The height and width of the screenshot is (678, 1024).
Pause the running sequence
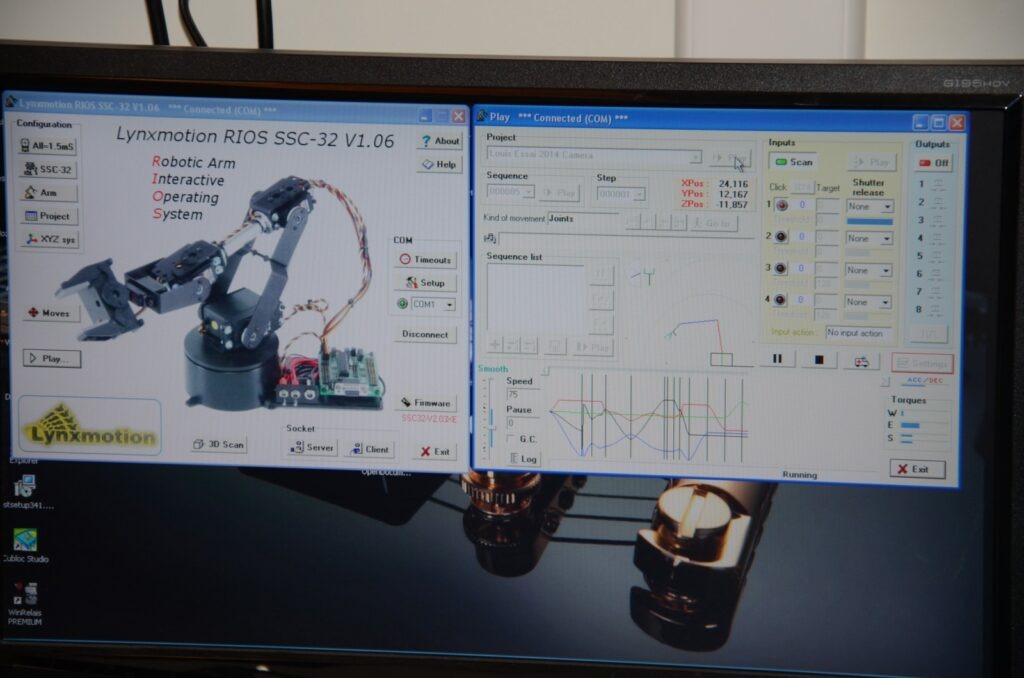click(x=777, y=359)
